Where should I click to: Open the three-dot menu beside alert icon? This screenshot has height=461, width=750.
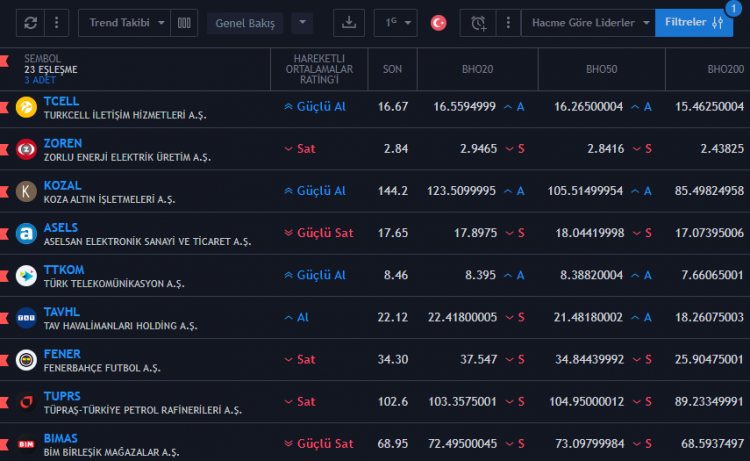coord(508,23)
